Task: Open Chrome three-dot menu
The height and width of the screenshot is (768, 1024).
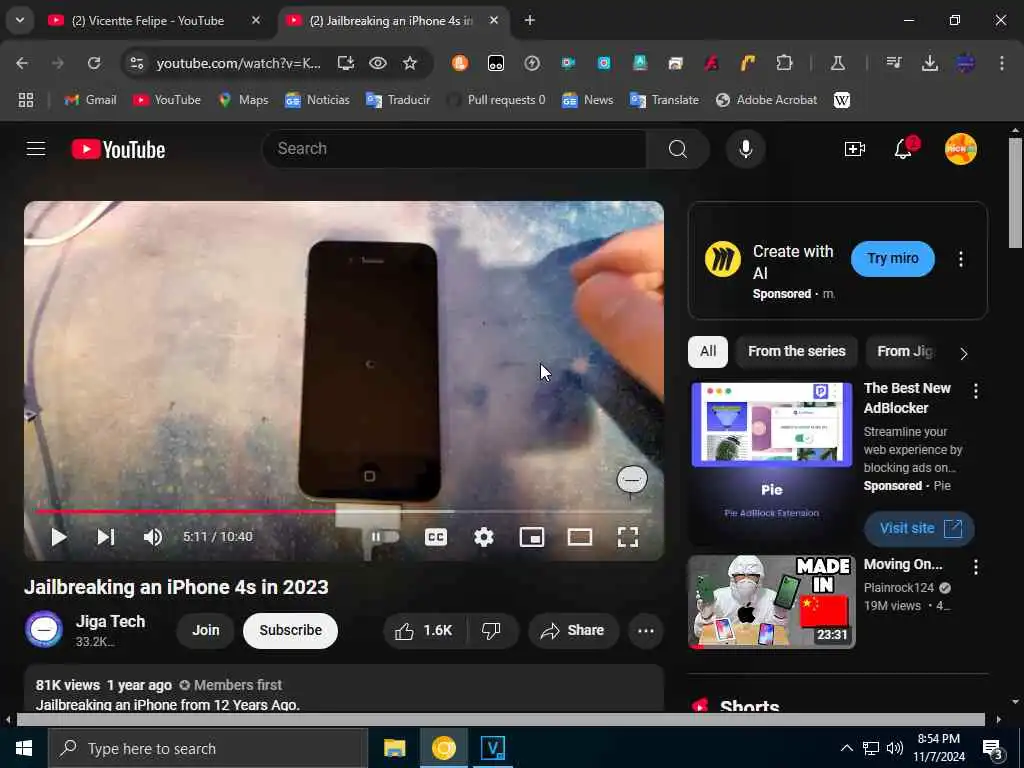Action: [1001, 63]
